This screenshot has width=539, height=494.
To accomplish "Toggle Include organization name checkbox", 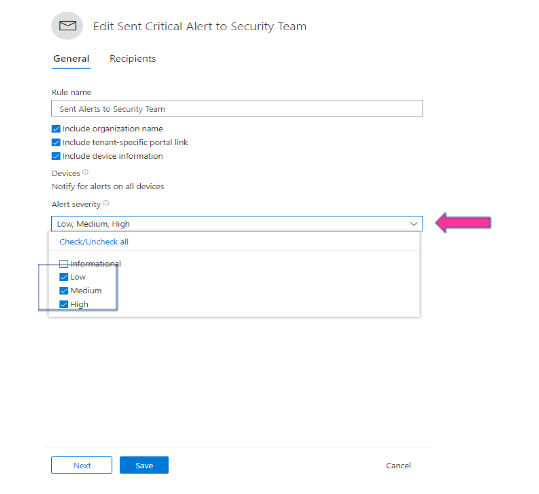I will [56, 129].
